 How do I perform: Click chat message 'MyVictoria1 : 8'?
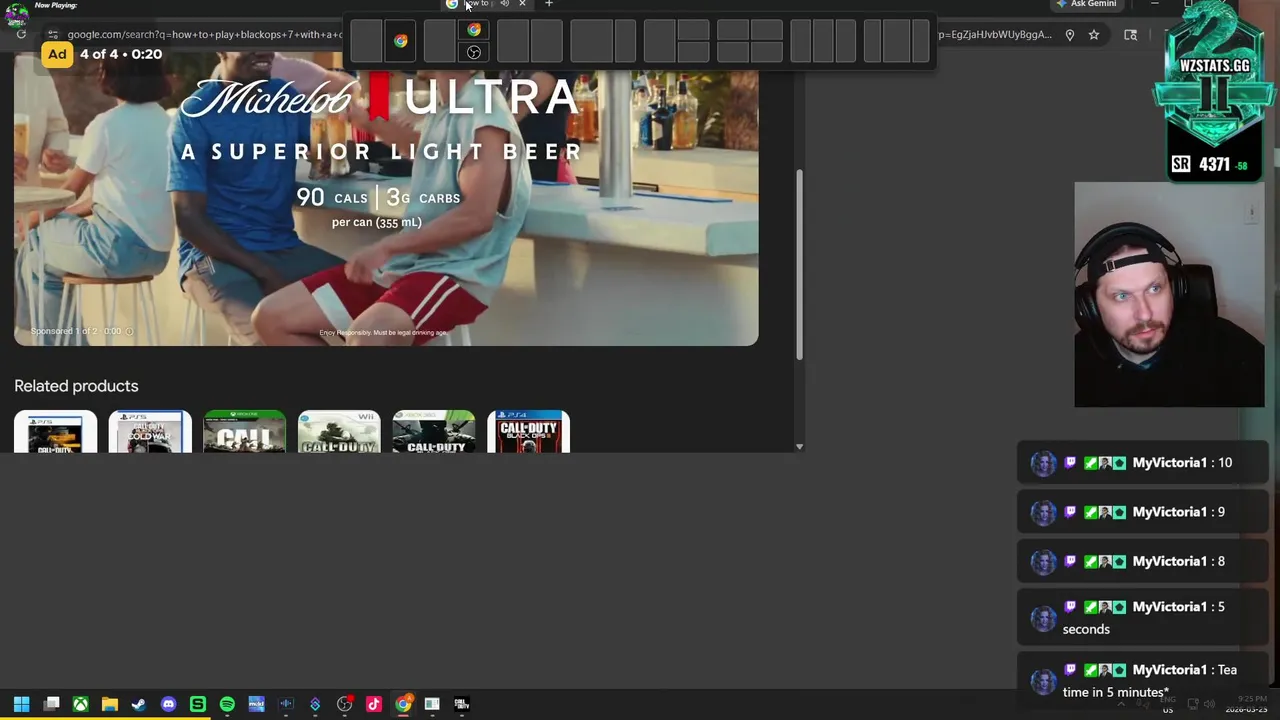coord(1142,561)
